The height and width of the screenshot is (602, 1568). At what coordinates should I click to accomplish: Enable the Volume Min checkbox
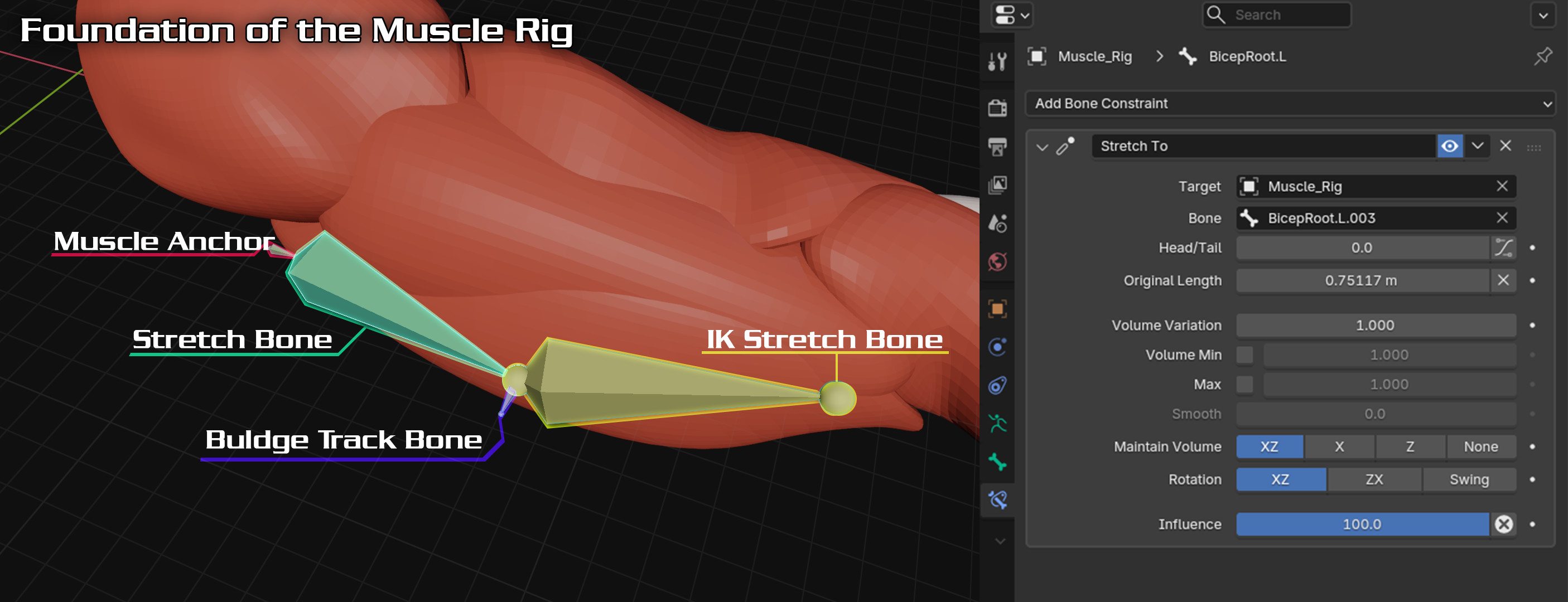pyautogui.click(x=1246, y=355)
